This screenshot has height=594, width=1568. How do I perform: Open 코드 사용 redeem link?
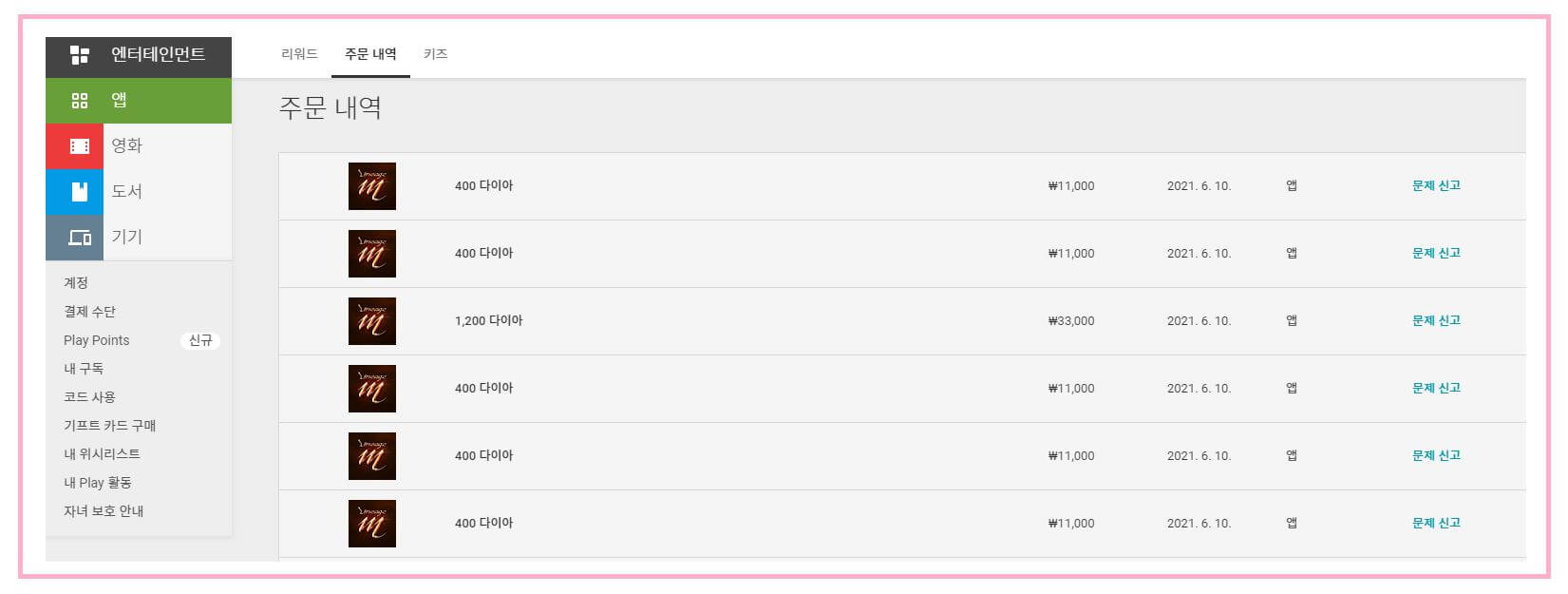point(89,397)
